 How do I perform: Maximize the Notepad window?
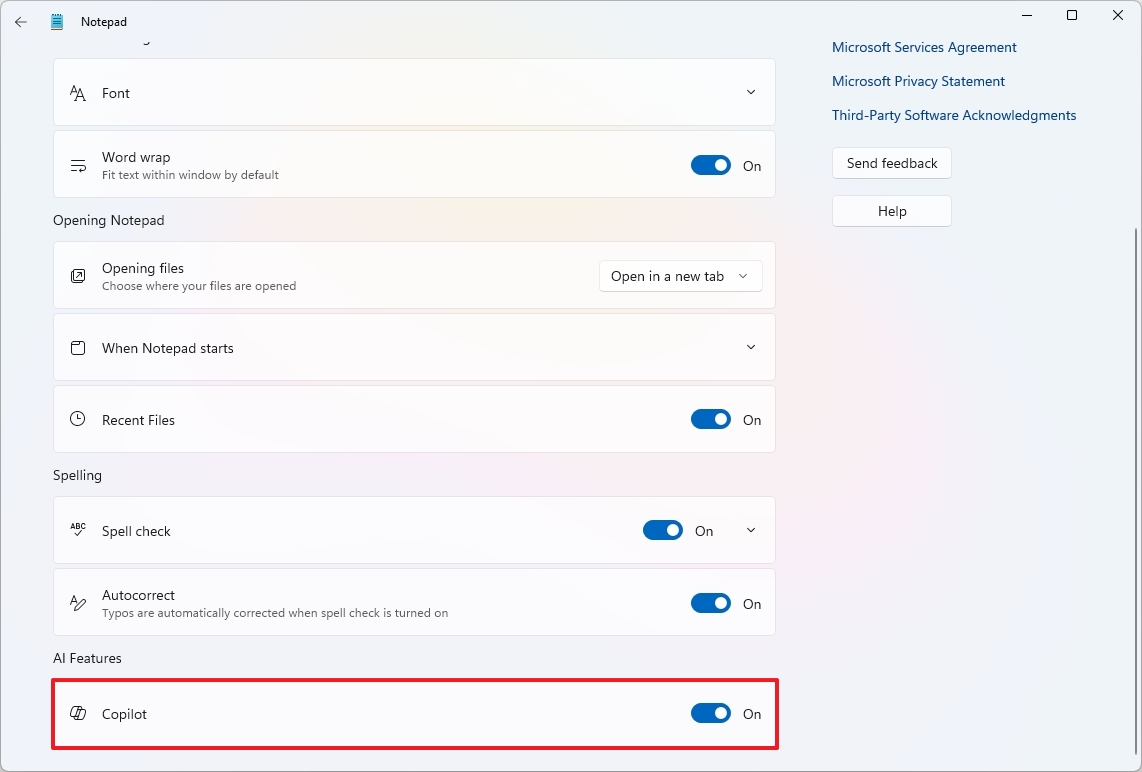click(x=1072, y=15)
